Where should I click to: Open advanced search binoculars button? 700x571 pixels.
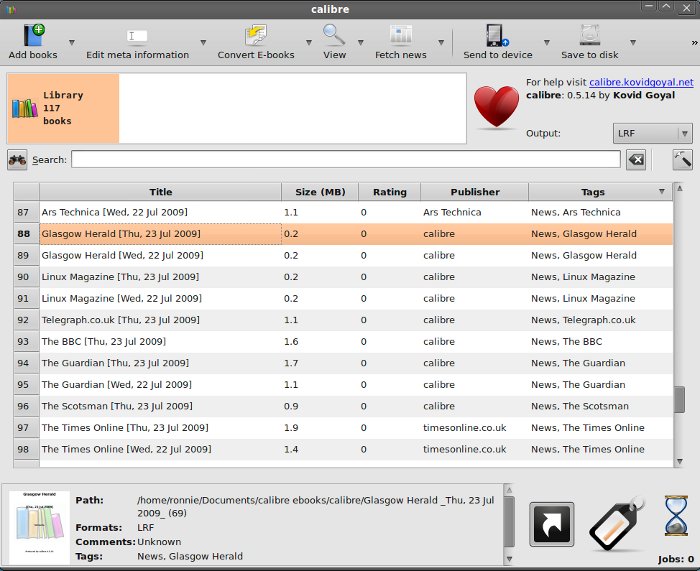(17, 160)
